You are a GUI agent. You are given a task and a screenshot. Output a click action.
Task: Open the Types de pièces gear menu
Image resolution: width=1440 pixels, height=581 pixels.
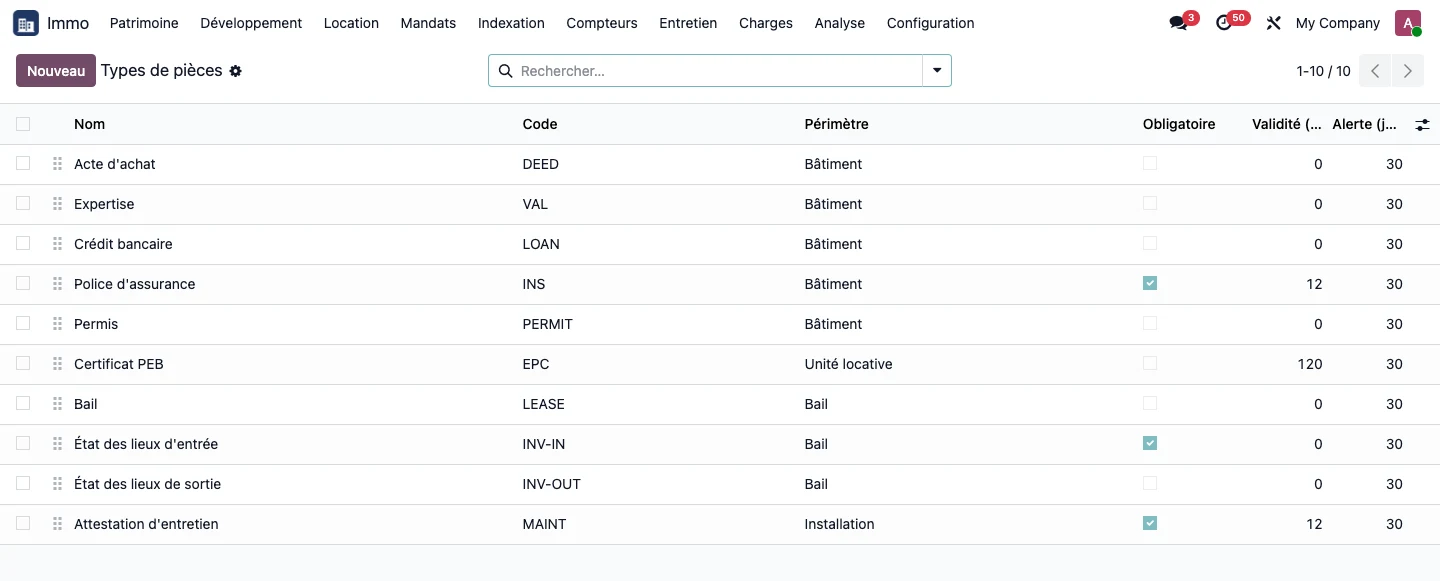point(236,71)
